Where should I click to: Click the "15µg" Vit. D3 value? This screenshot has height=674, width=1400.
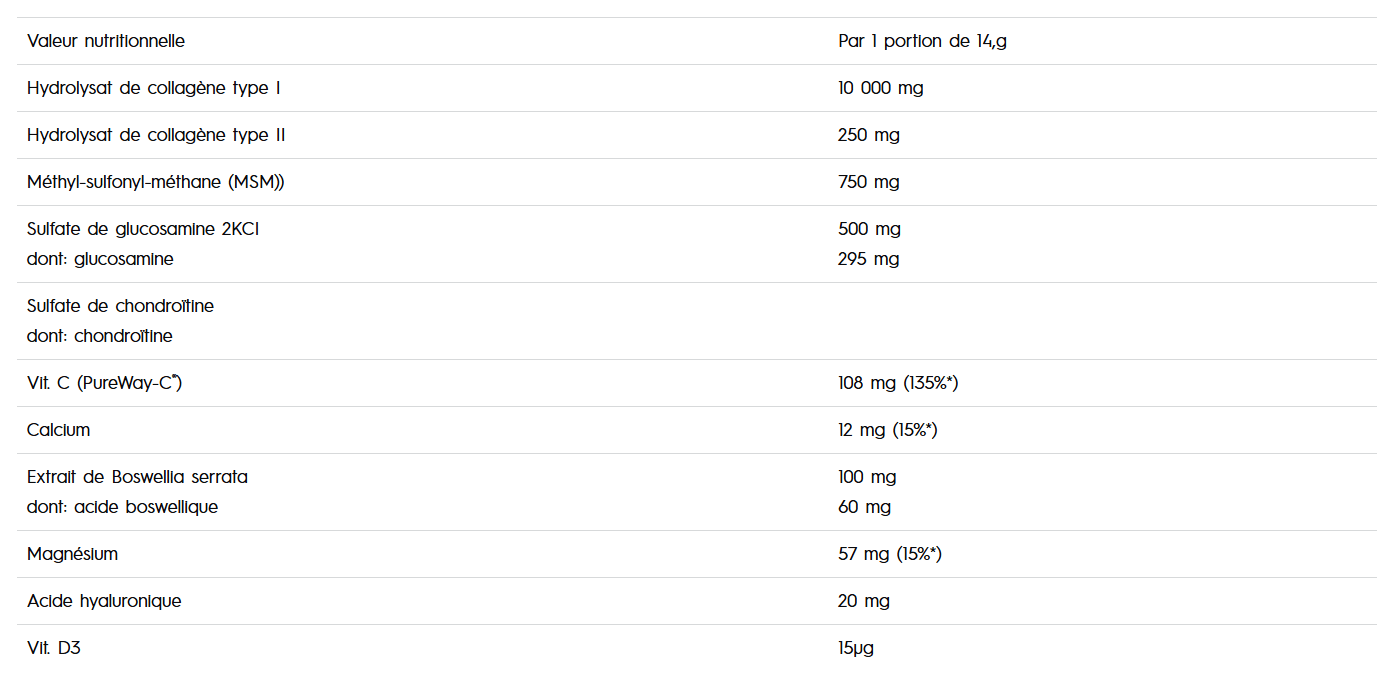(x=856, y=648)
